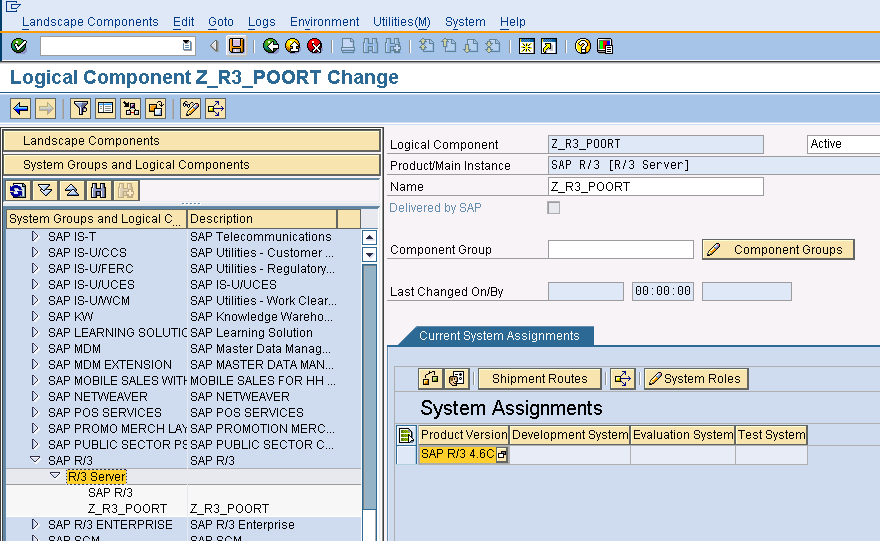
Task: Click into the Component Group field
Action: click(x=621, y=250)
